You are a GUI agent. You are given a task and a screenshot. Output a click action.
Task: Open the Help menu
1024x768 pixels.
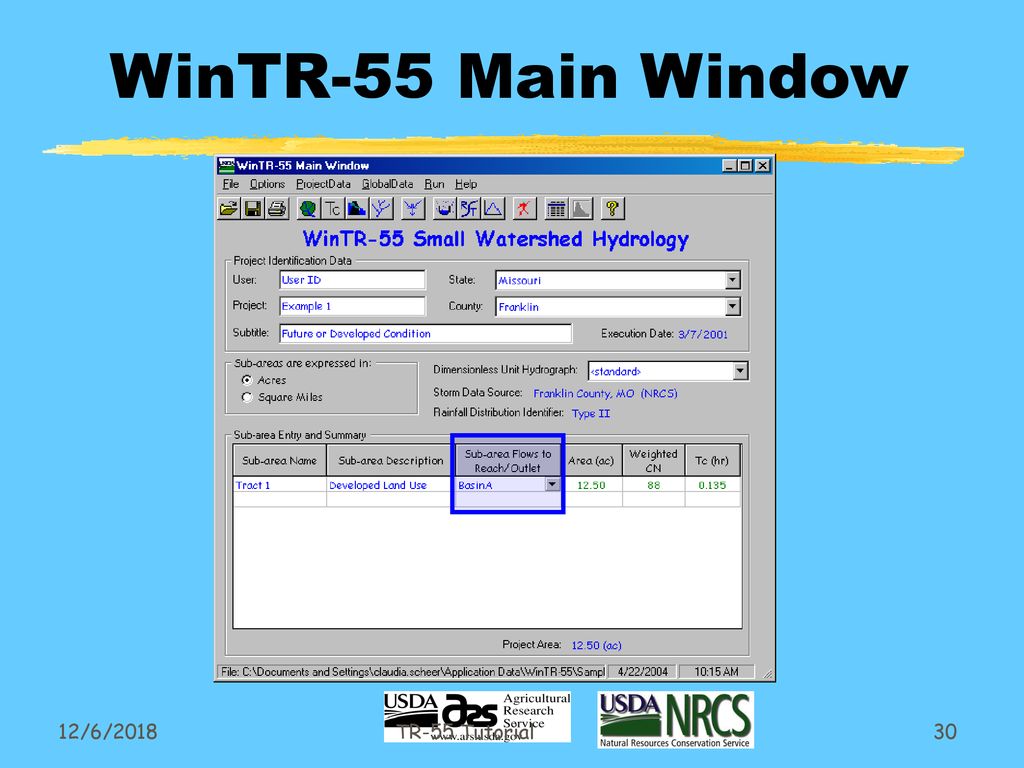coord(466,184)
